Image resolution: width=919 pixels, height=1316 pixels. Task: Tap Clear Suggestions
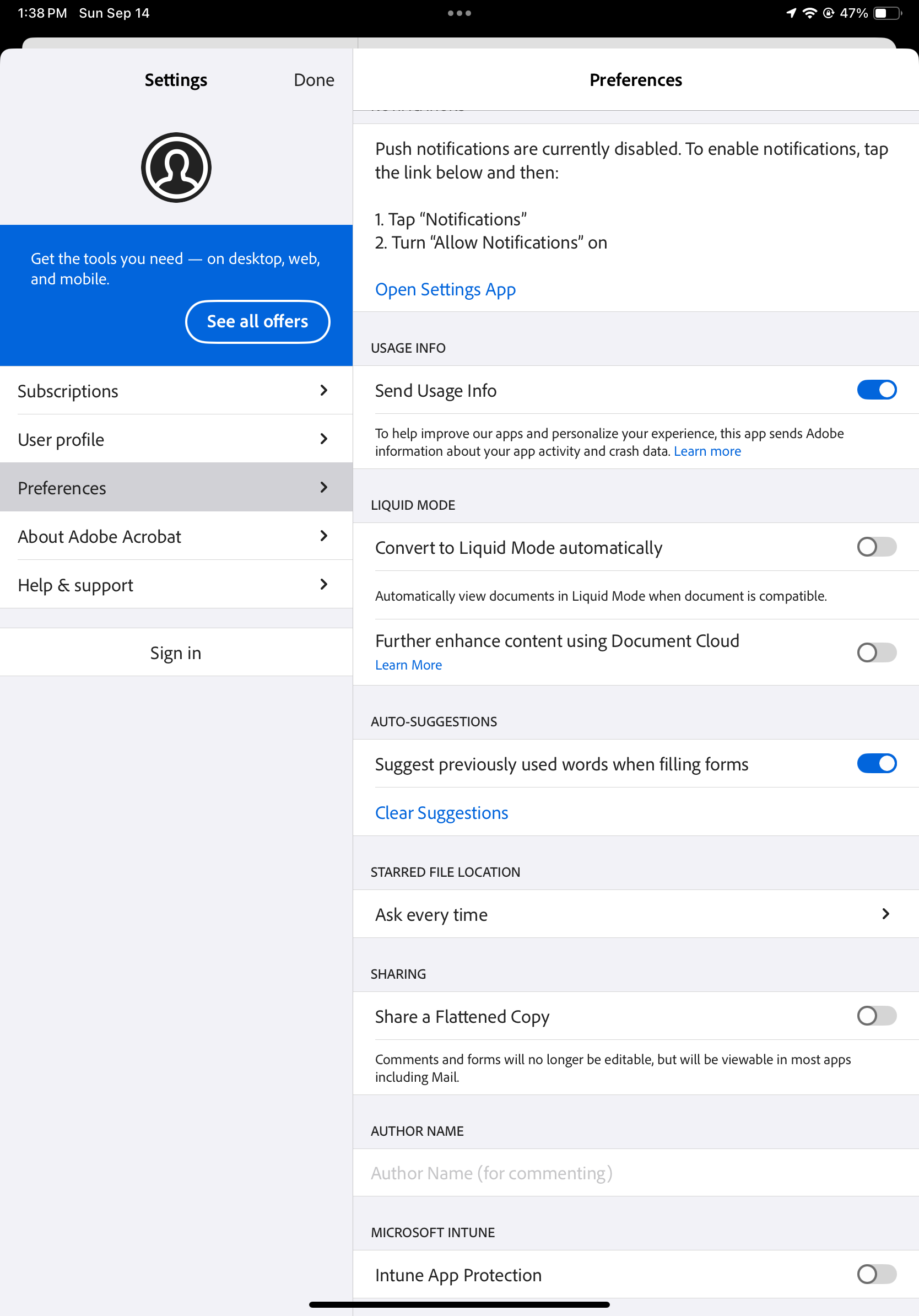click(x=441, y=812)
